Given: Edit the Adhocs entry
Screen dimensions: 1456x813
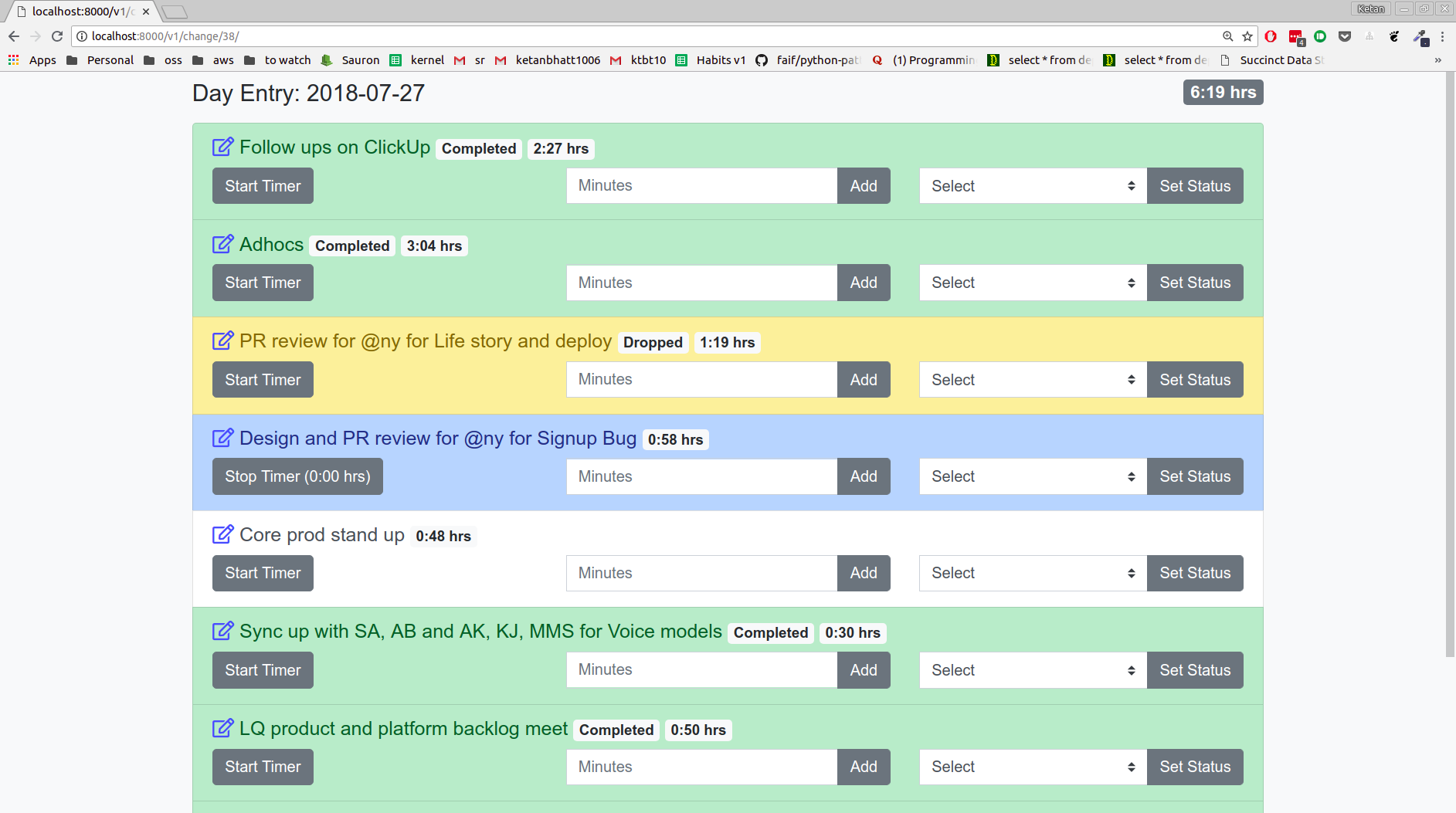Looking at the screenshot, I should [222, 244].
